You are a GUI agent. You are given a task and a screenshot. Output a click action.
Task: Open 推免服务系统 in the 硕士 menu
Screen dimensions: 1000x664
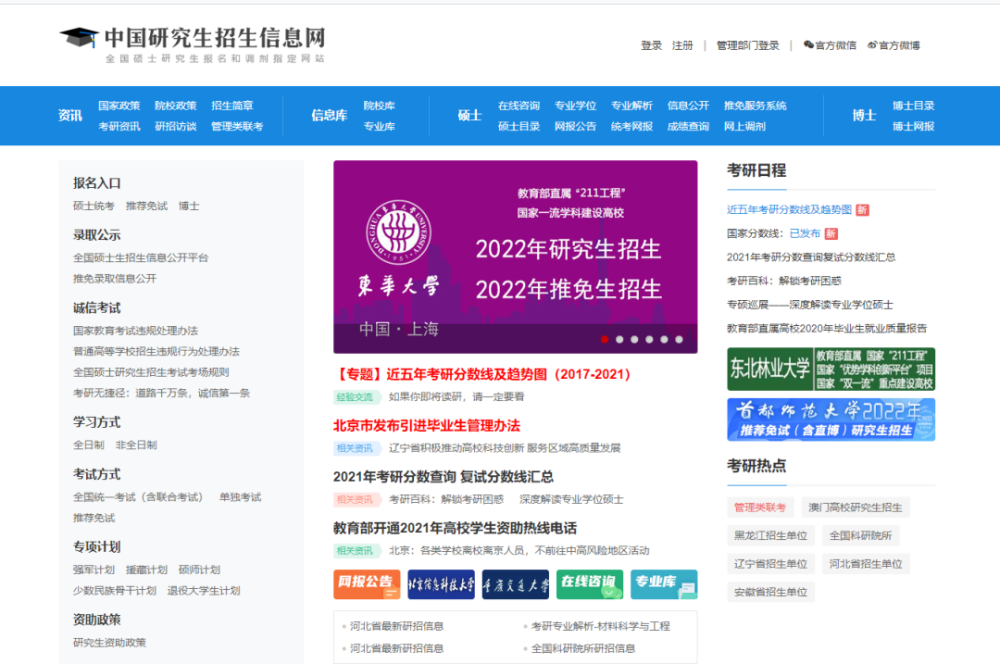point(755,106)
